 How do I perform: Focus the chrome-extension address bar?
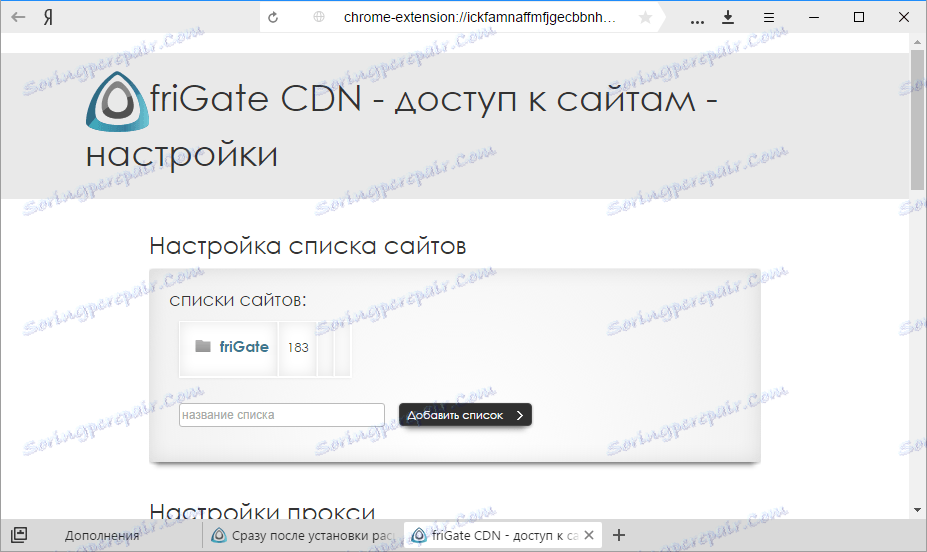tap(479, 17)
